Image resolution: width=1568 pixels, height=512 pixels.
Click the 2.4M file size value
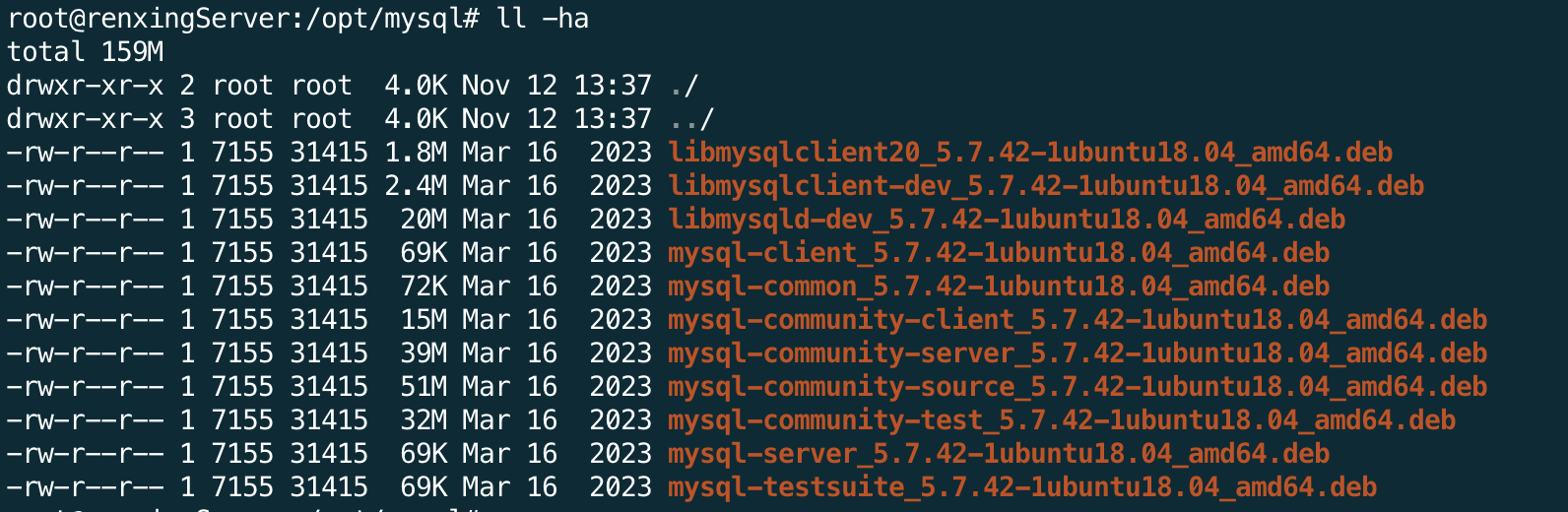click(x=416, y=186)
